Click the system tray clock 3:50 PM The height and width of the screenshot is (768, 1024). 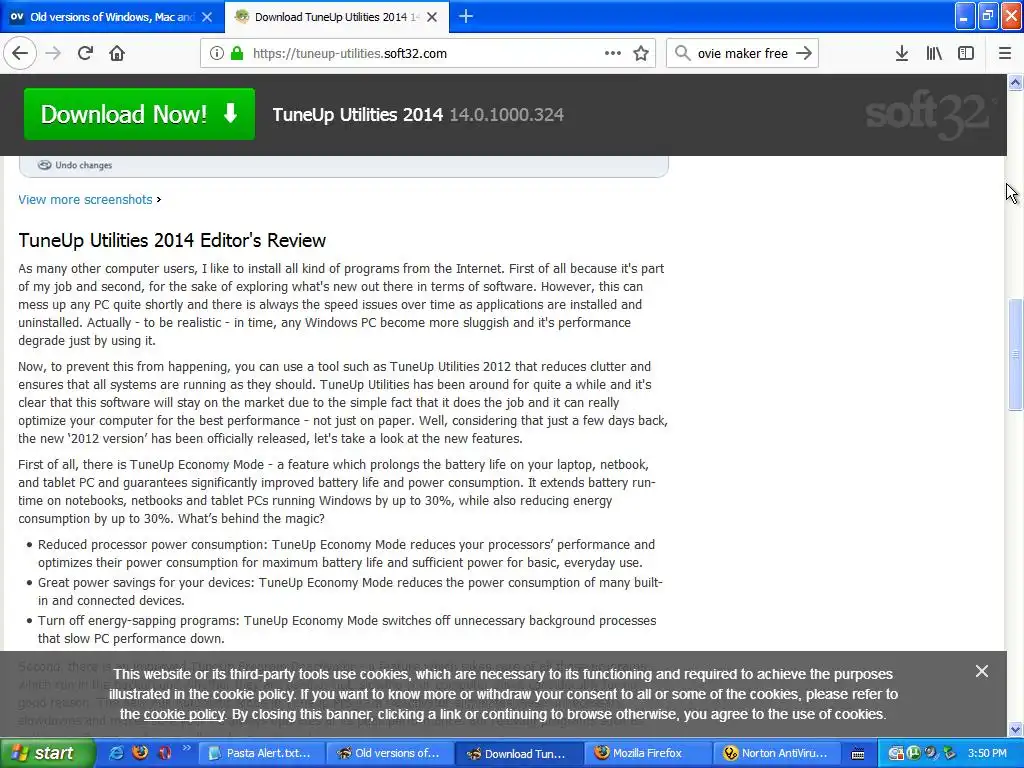point(987,754)
